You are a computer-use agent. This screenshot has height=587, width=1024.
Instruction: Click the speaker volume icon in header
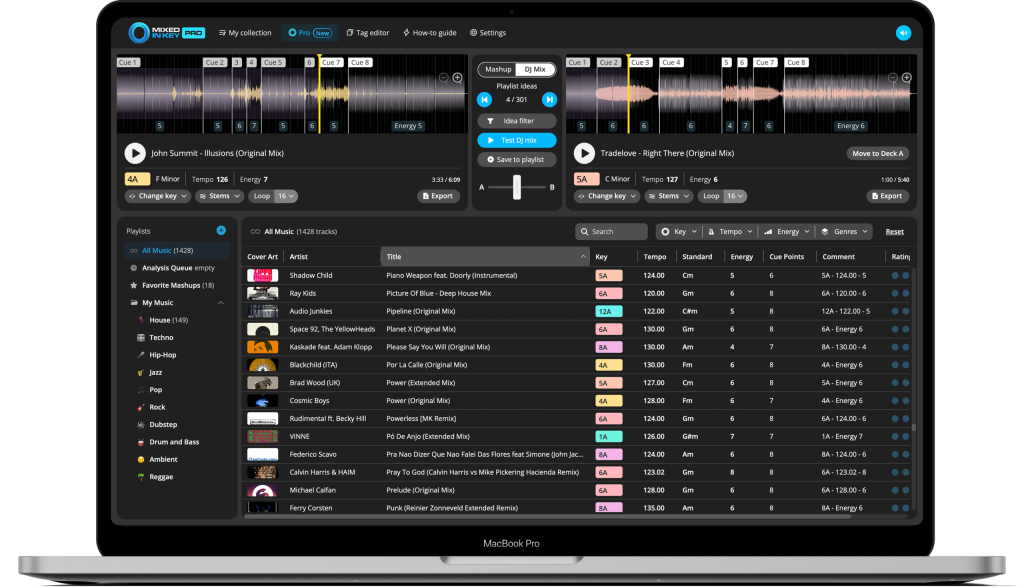coord(903,33)
